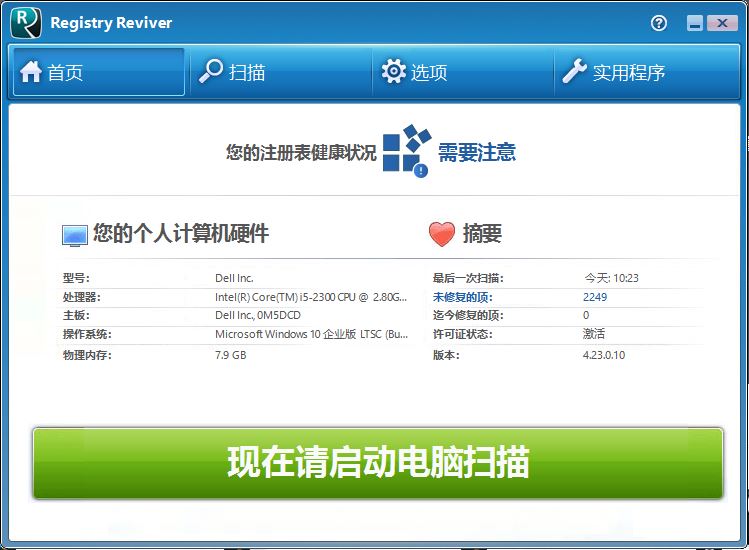The image size is (749, 550).
Task: Click the 您的个人计算机硬件 heading
Action: pyautogui.click(x=181, y=234)
